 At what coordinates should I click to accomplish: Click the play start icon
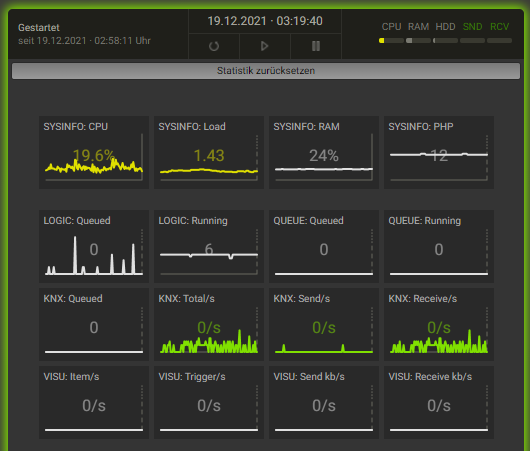265,46
